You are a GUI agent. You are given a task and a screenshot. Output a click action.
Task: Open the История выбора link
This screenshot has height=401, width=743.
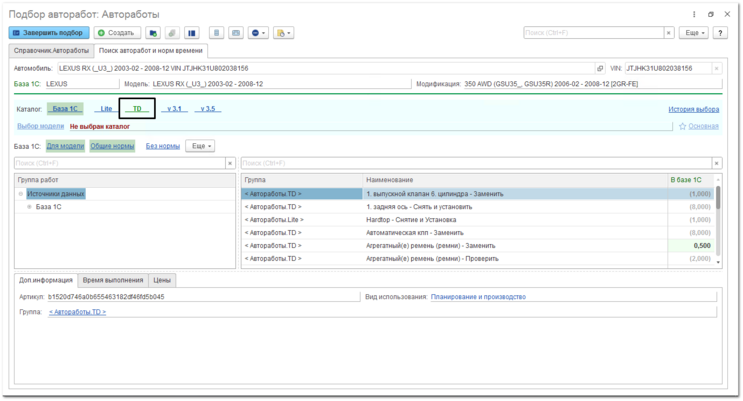(x=693, y=109)
